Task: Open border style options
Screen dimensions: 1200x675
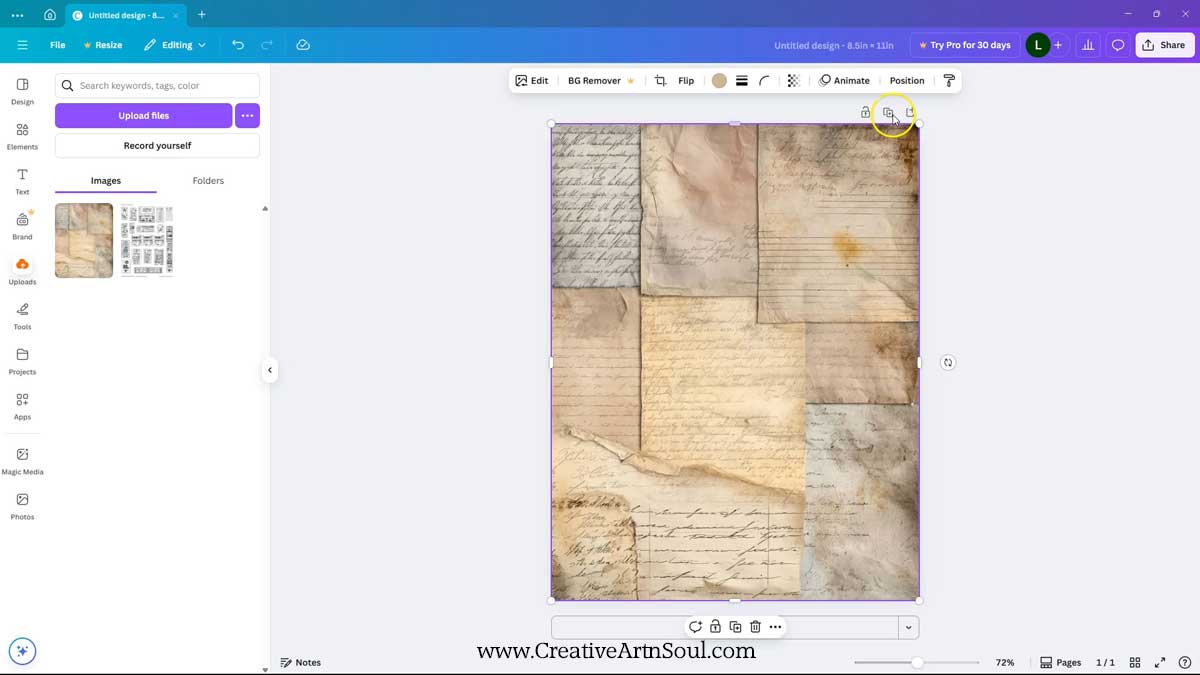Action: coord(742,81)
